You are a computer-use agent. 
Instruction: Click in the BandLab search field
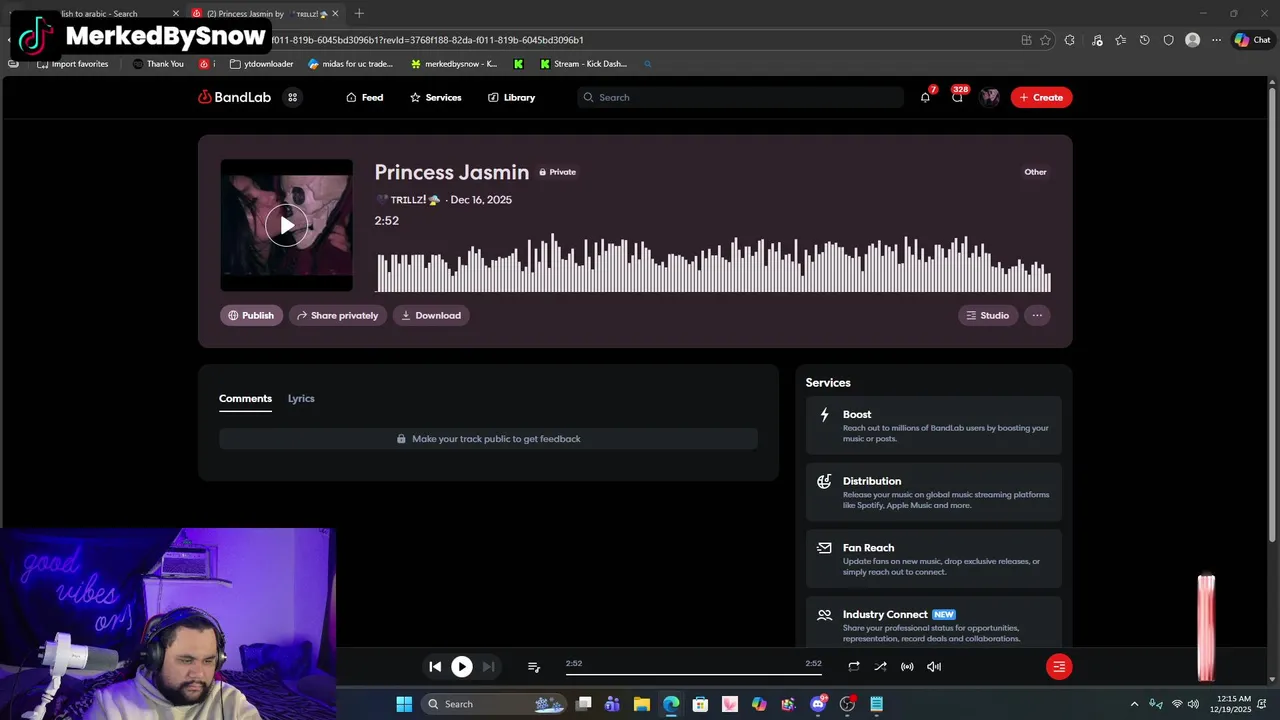coord(740,97)
